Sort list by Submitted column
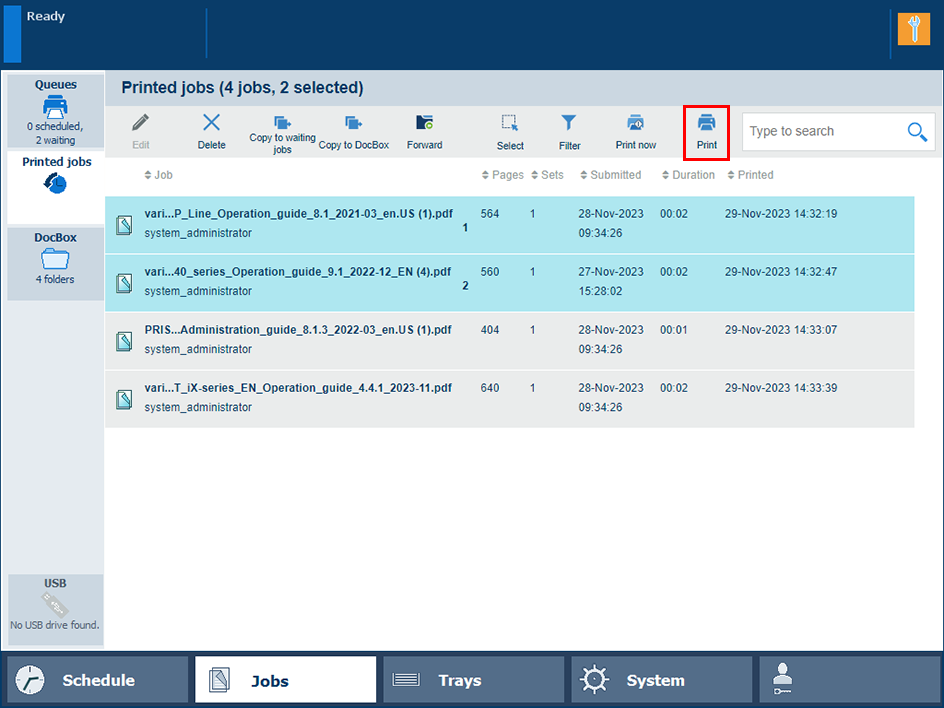 (610, 175)
